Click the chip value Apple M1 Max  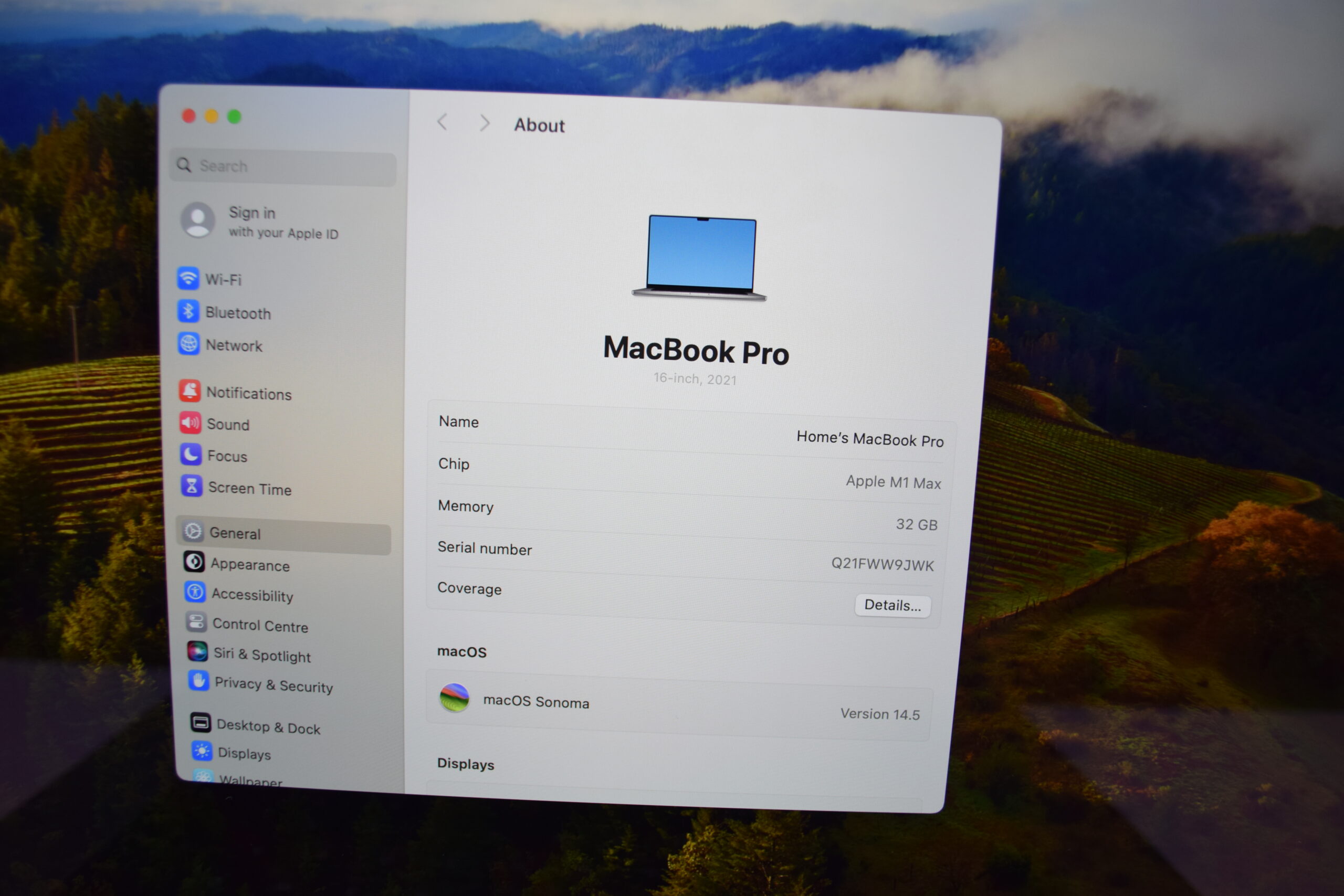[893, 482]
